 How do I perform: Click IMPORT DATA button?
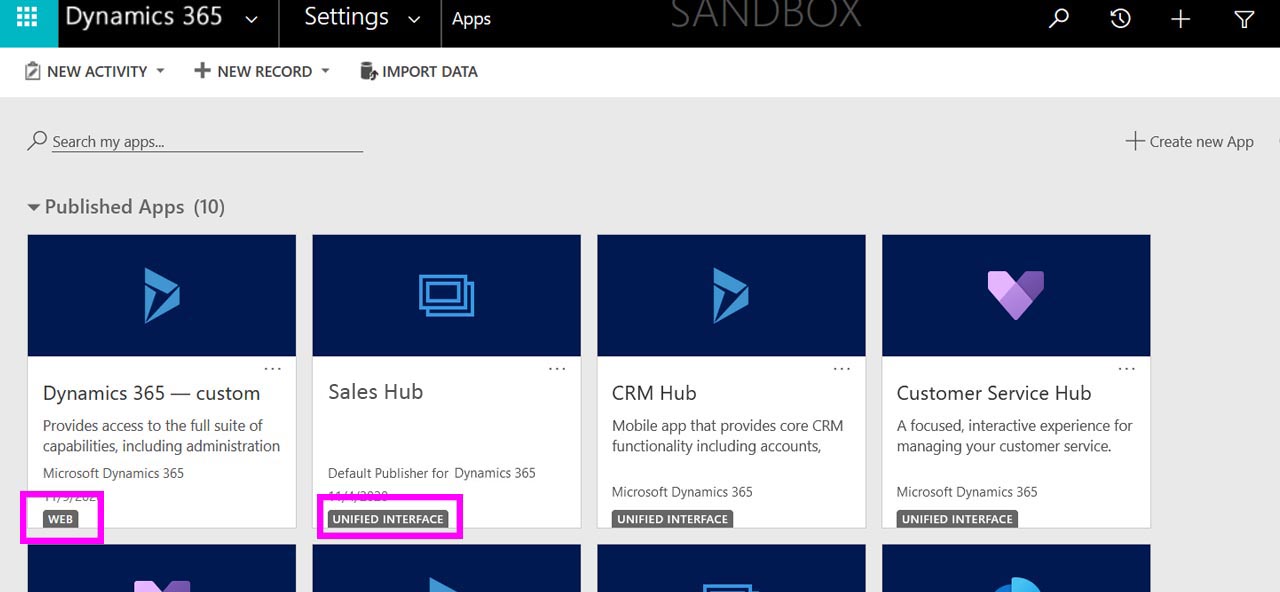[418, 71]
